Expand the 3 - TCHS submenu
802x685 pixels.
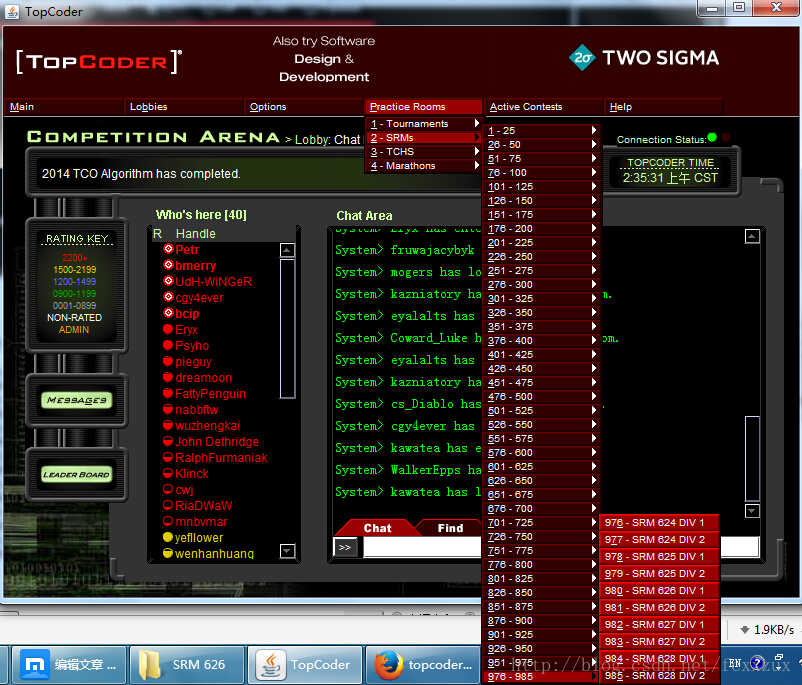click(424, 152)
